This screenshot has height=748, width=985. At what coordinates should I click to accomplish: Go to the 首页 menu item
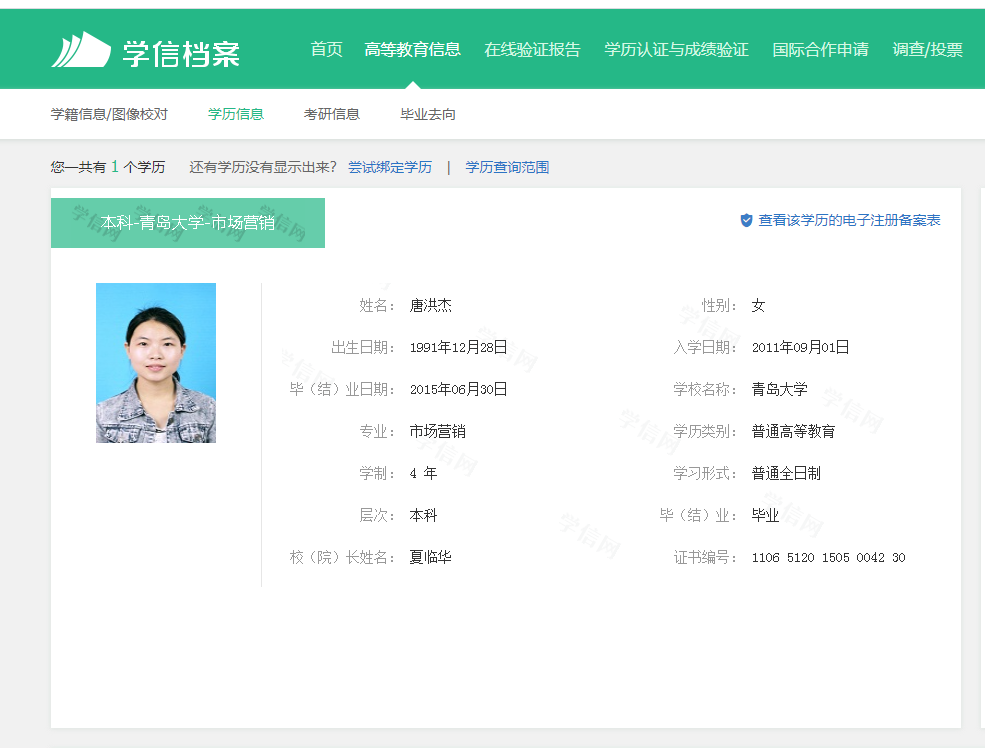point(326,49)
